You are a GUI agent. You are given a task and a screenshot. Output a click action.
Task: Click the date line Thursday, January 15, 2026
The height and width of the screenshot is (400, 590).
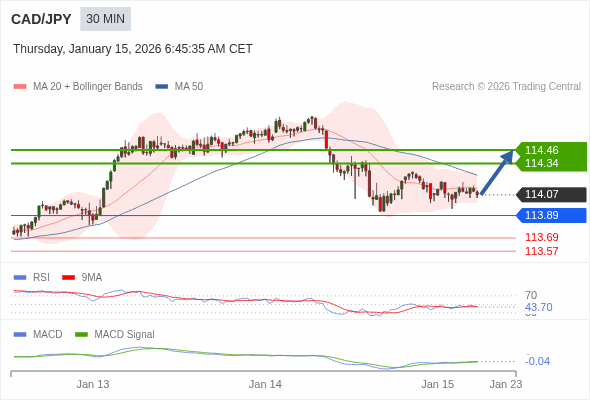[133, 49]
